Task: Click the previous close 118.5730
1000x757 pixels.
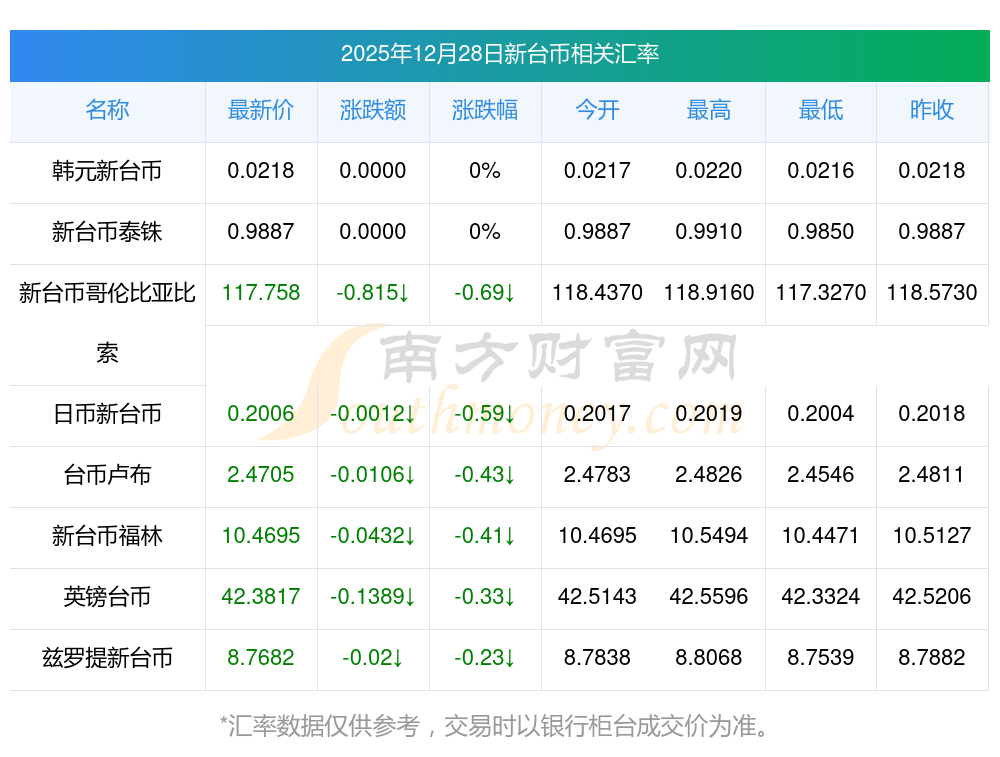Action: (932, 293)
